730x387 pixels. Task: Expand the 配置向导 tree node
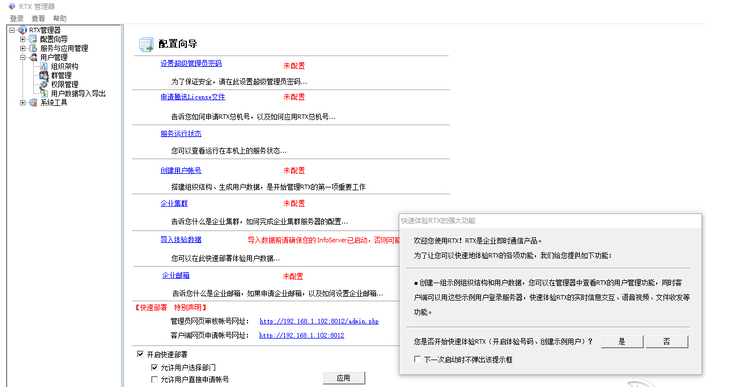pos(23,39)
